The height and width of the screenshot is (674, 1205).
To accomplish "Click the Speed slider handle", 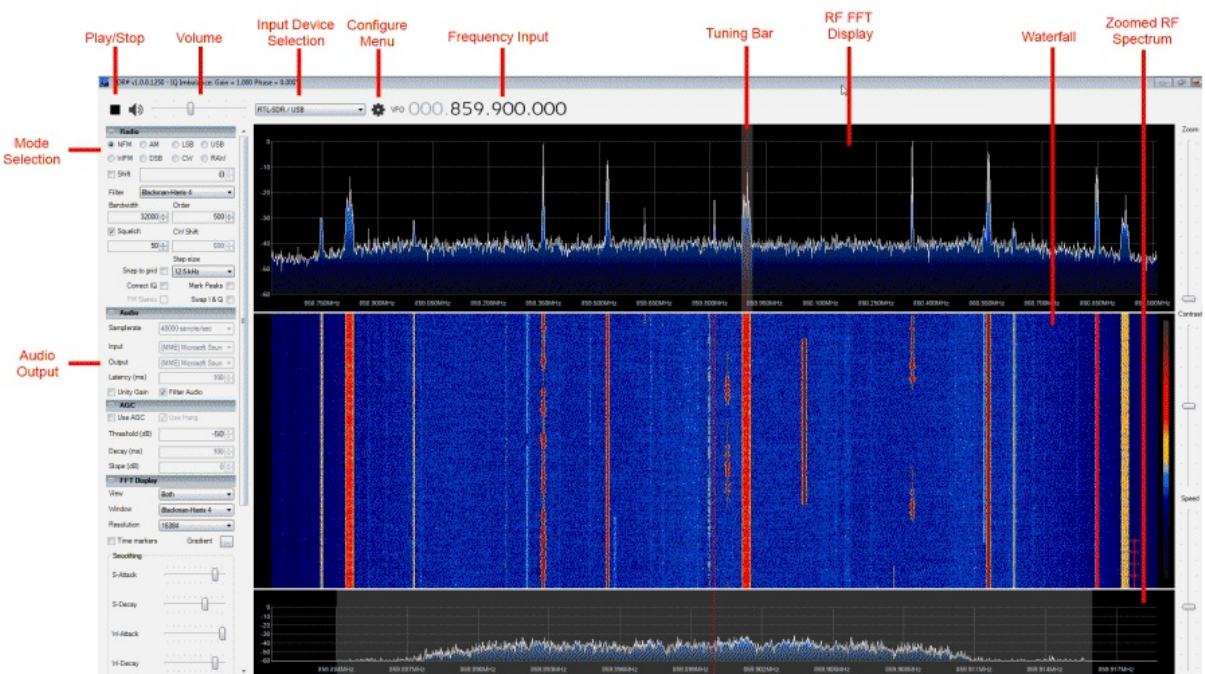I will click(1188, 606).
